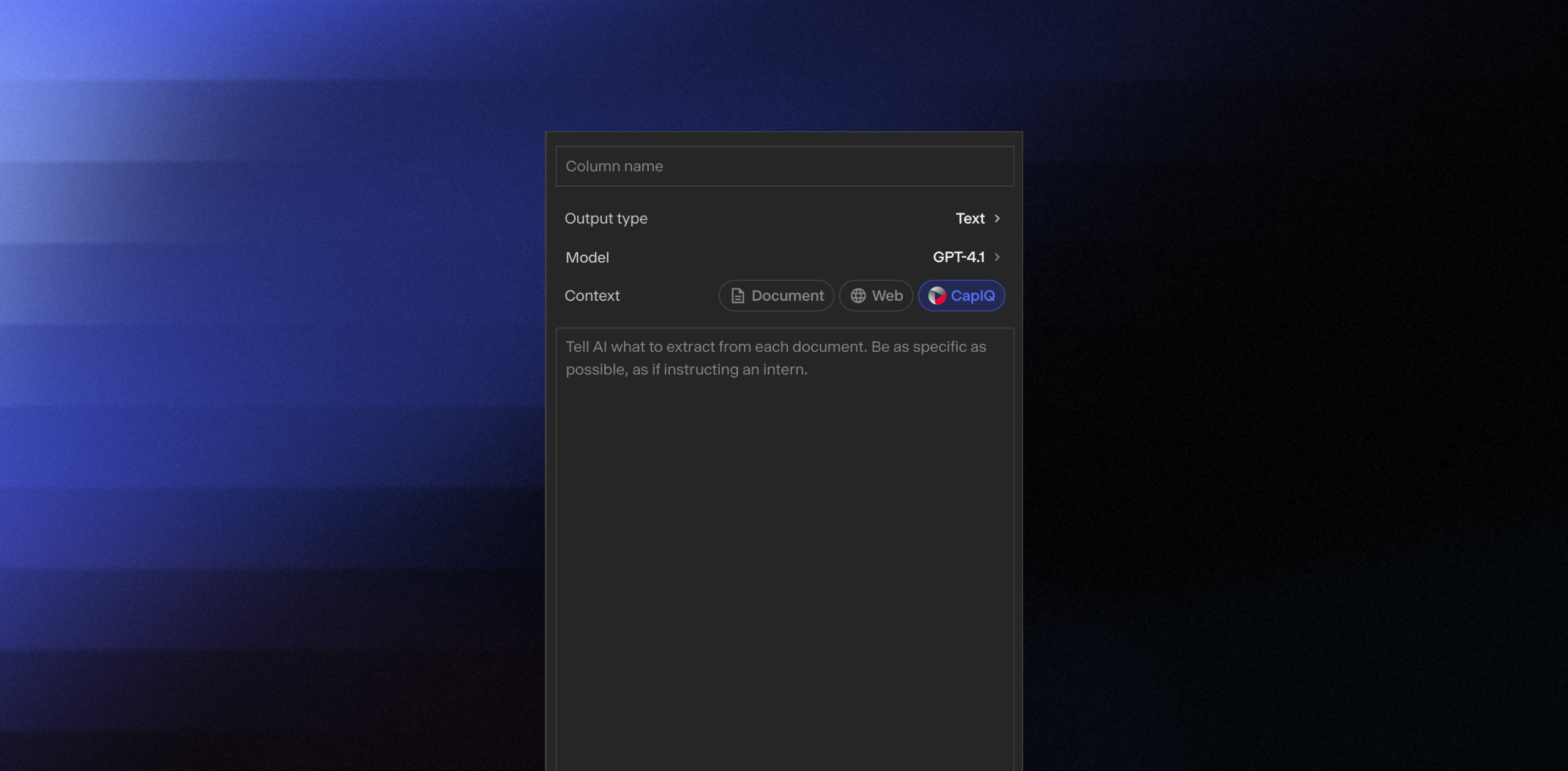Screen dimensions: 1568x771
Task: Click the Context label
Action: [591, 296]
